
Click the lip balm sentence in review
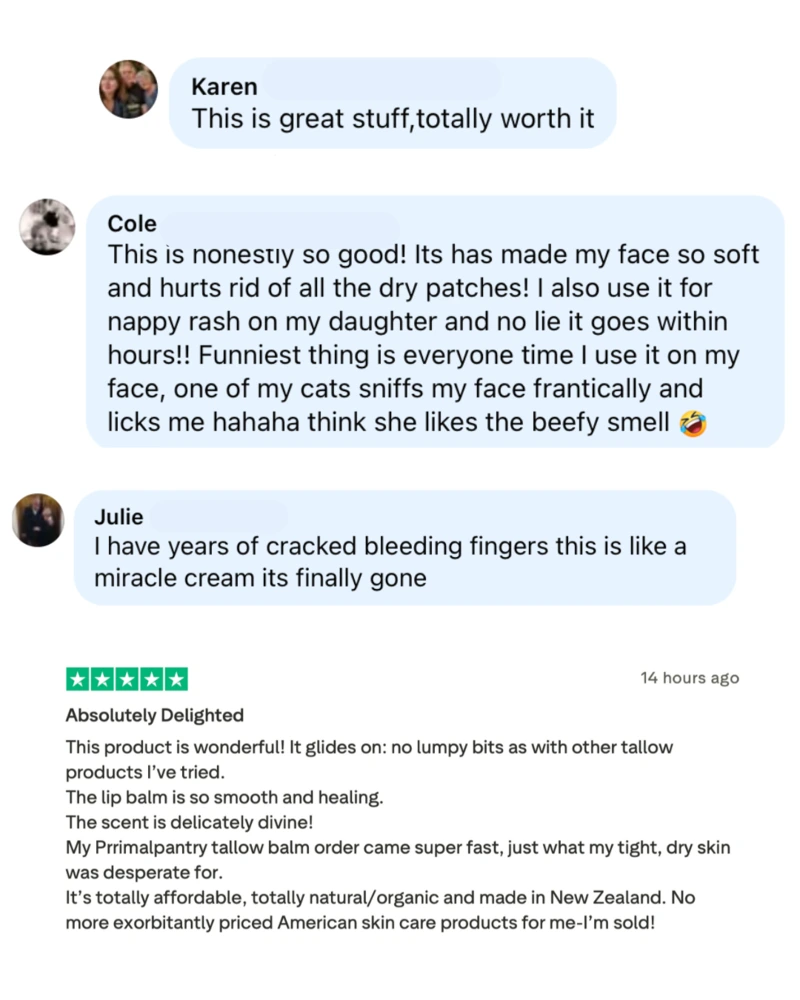(x=225, y=797)
